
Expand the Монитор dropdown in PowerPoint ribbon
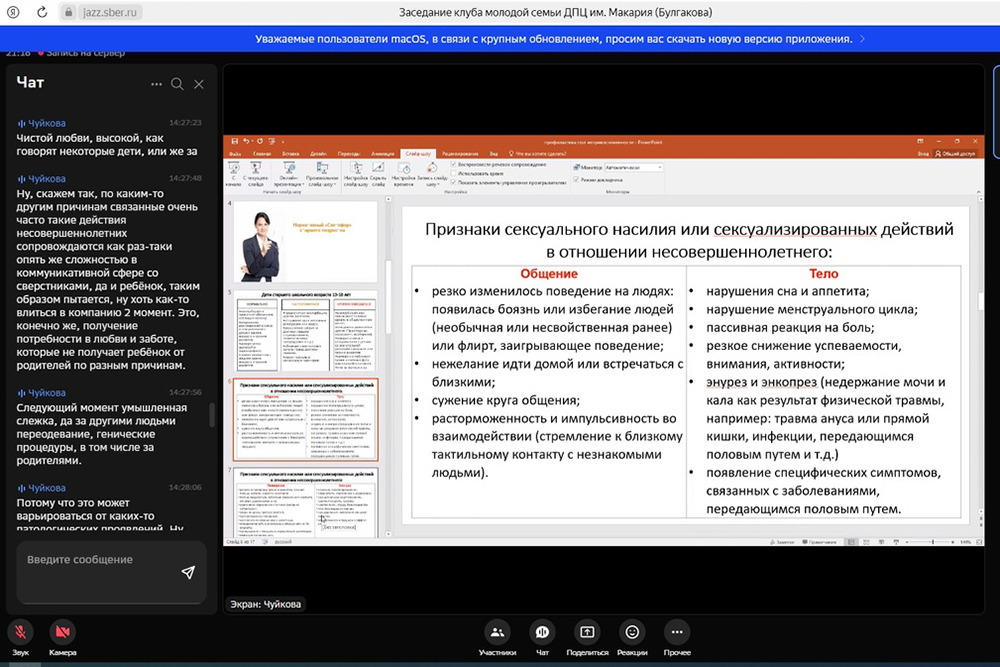[x=659, y=167]
